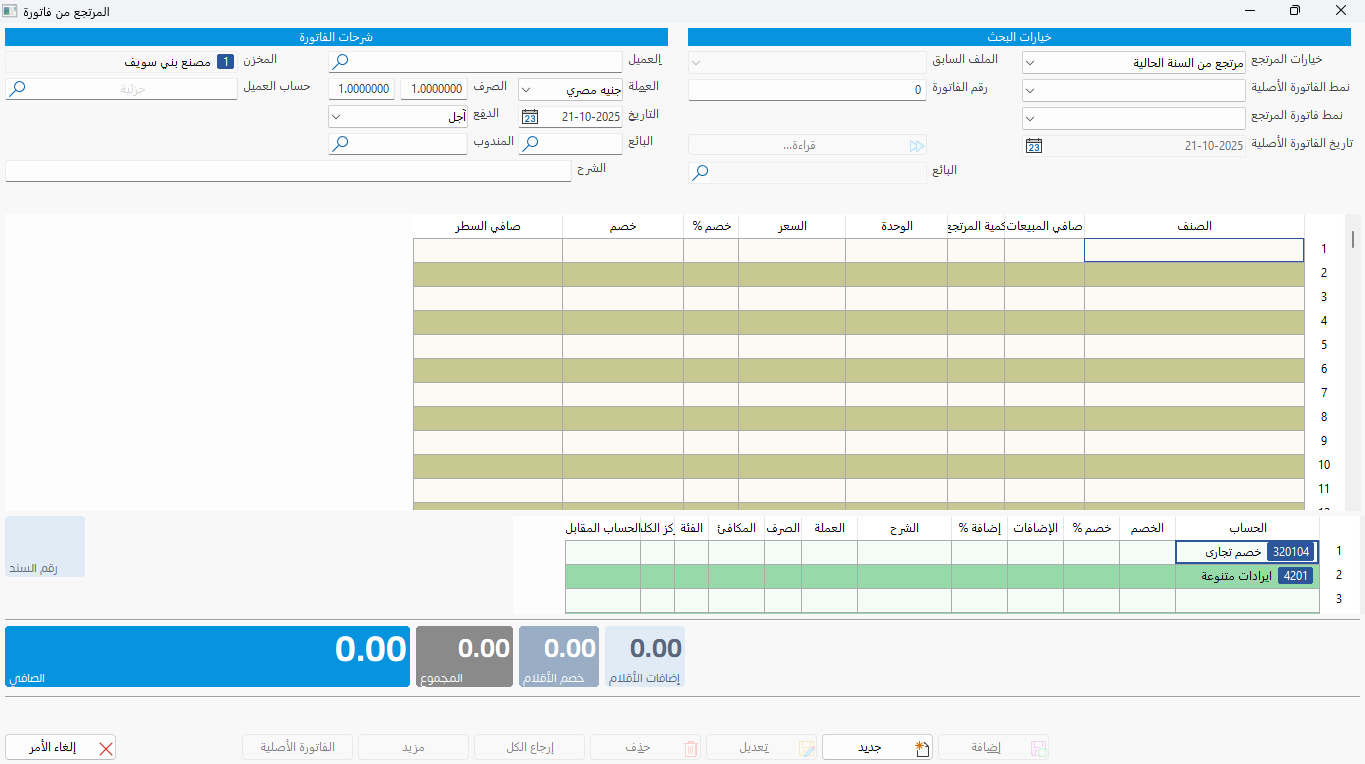The width and height of the screenshot is (1365, 764).
Task: Click the description (الشرح) text field
Action: pyautogui.click(x=288, y=171)
